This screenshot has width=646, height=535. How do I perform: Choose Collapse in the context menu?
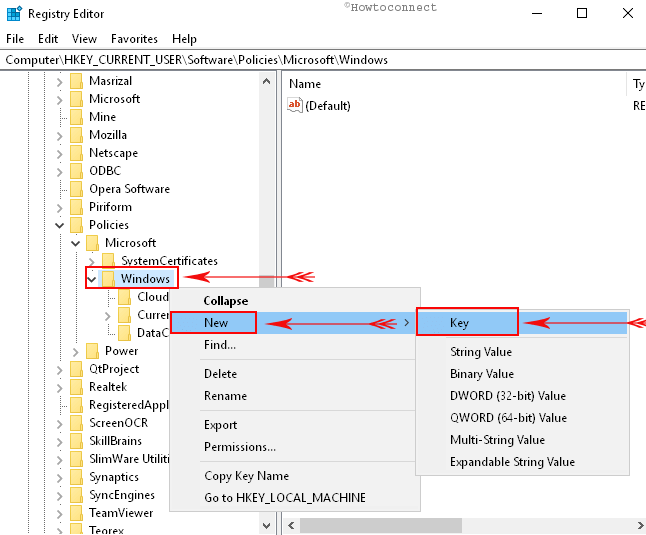click(x=295, y=301)
